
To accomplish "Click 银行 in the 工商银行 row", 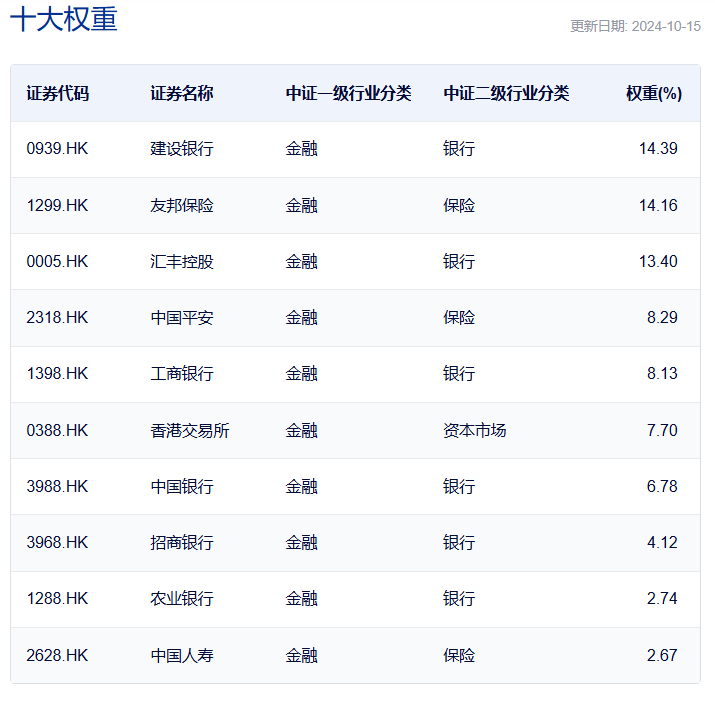I will pos(459,374).
